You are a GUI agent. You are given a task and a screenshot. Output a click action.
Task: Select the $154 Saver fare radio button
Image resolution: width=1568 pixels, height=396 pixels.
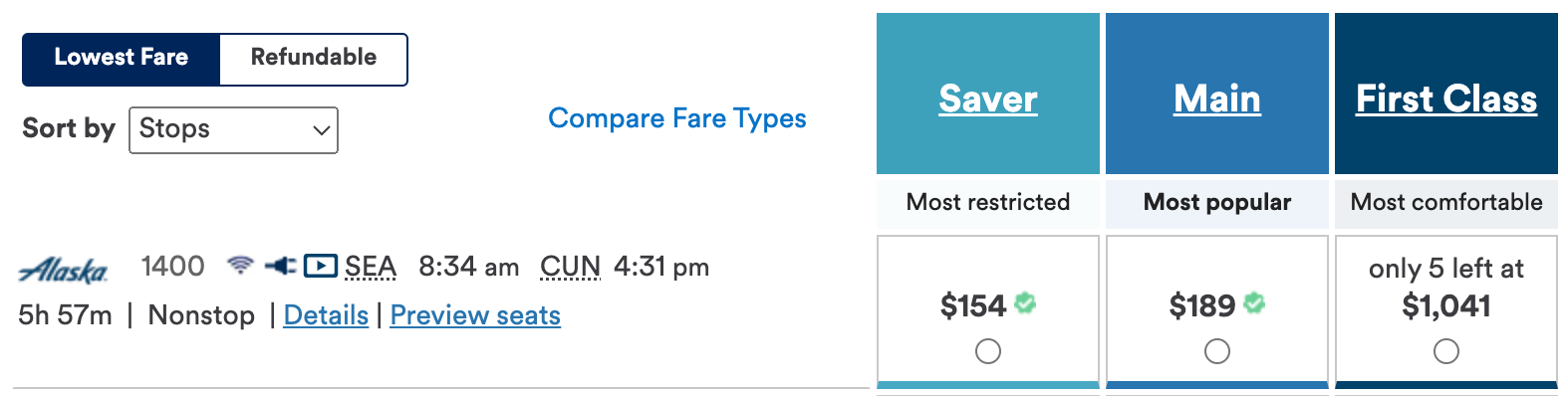988,351
